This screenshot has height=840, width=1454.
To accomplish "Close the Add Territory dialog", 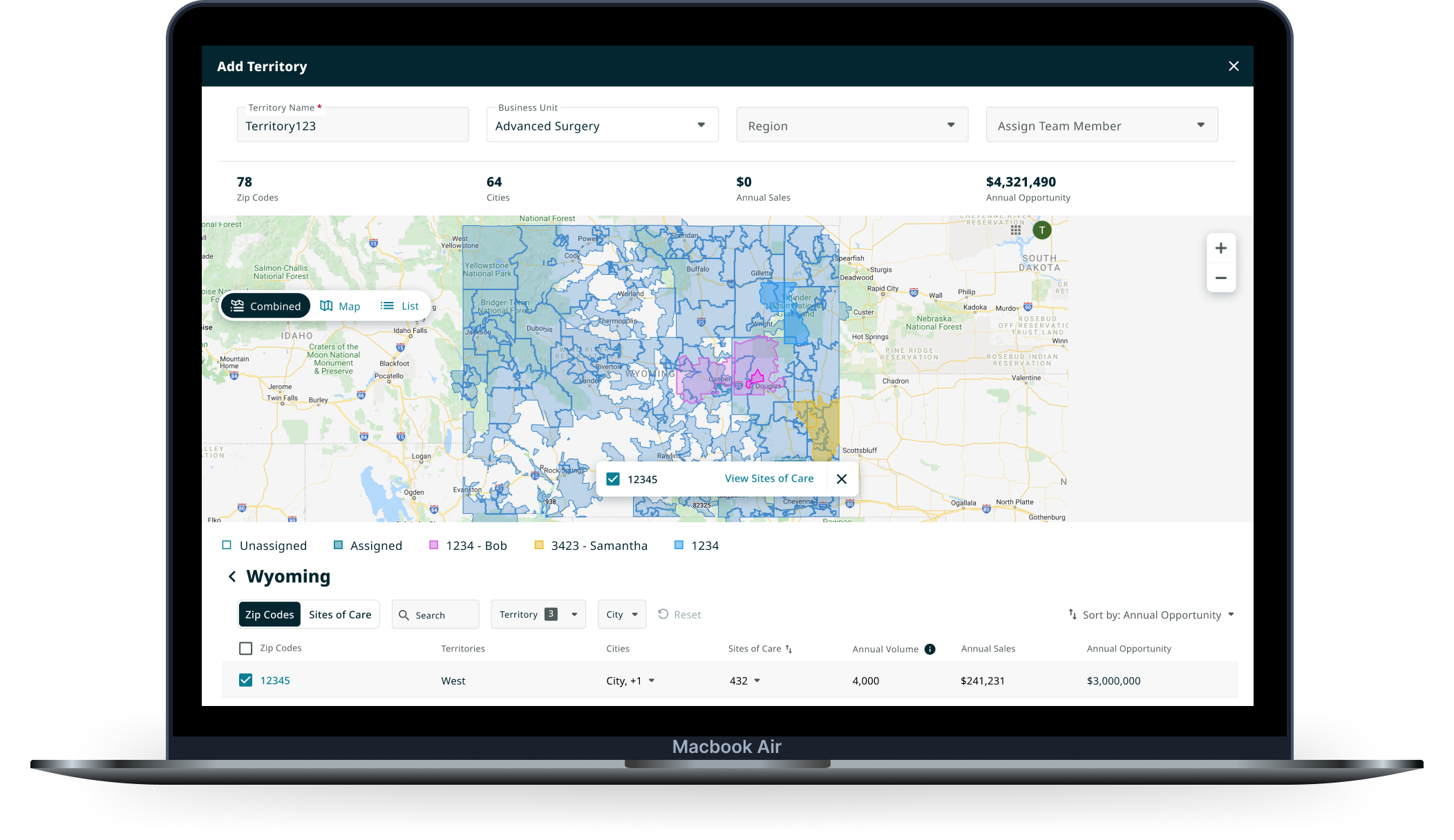I will pyautogui.click(x=1234, y=66).
